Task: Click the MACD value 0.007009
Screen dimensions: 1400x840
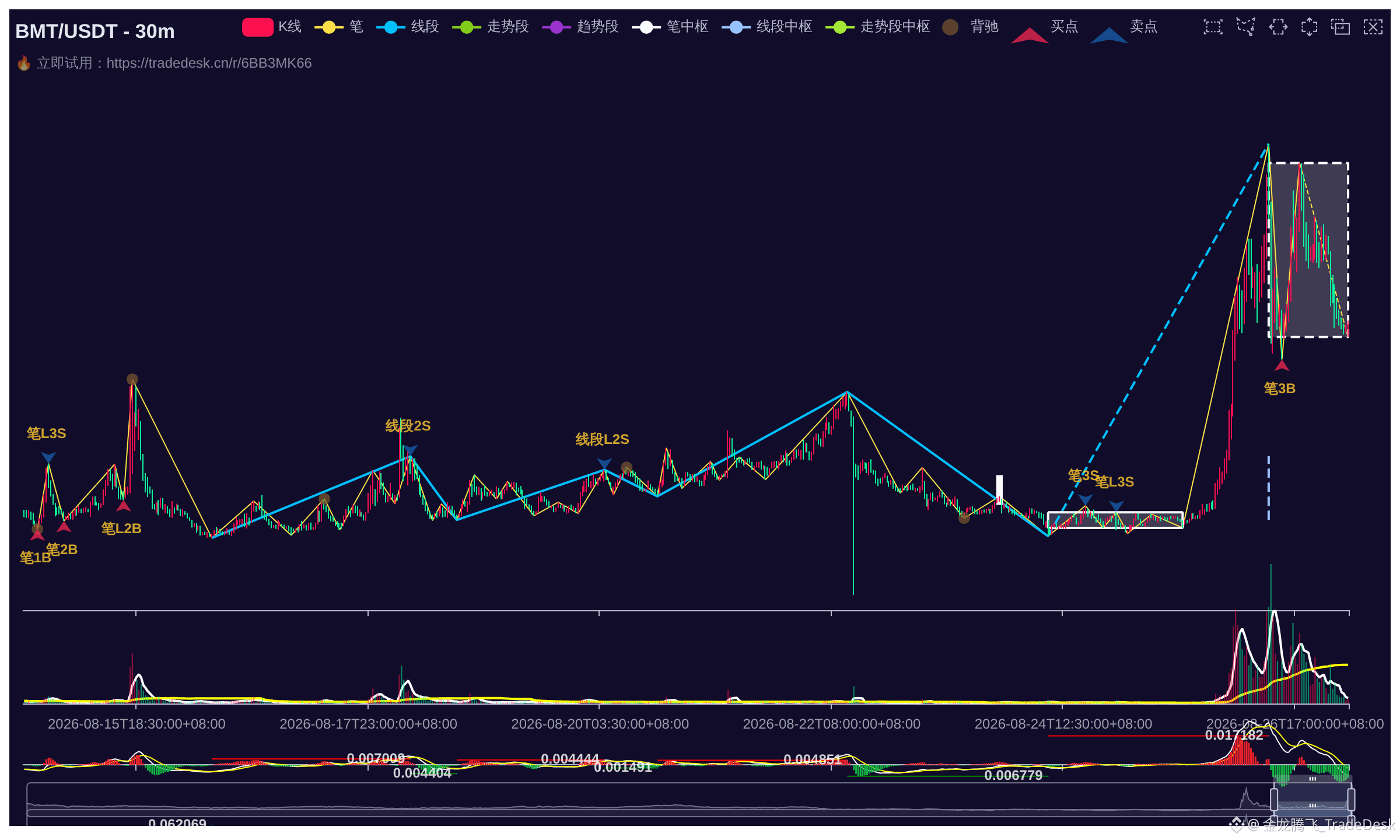Action: [376, 758]
